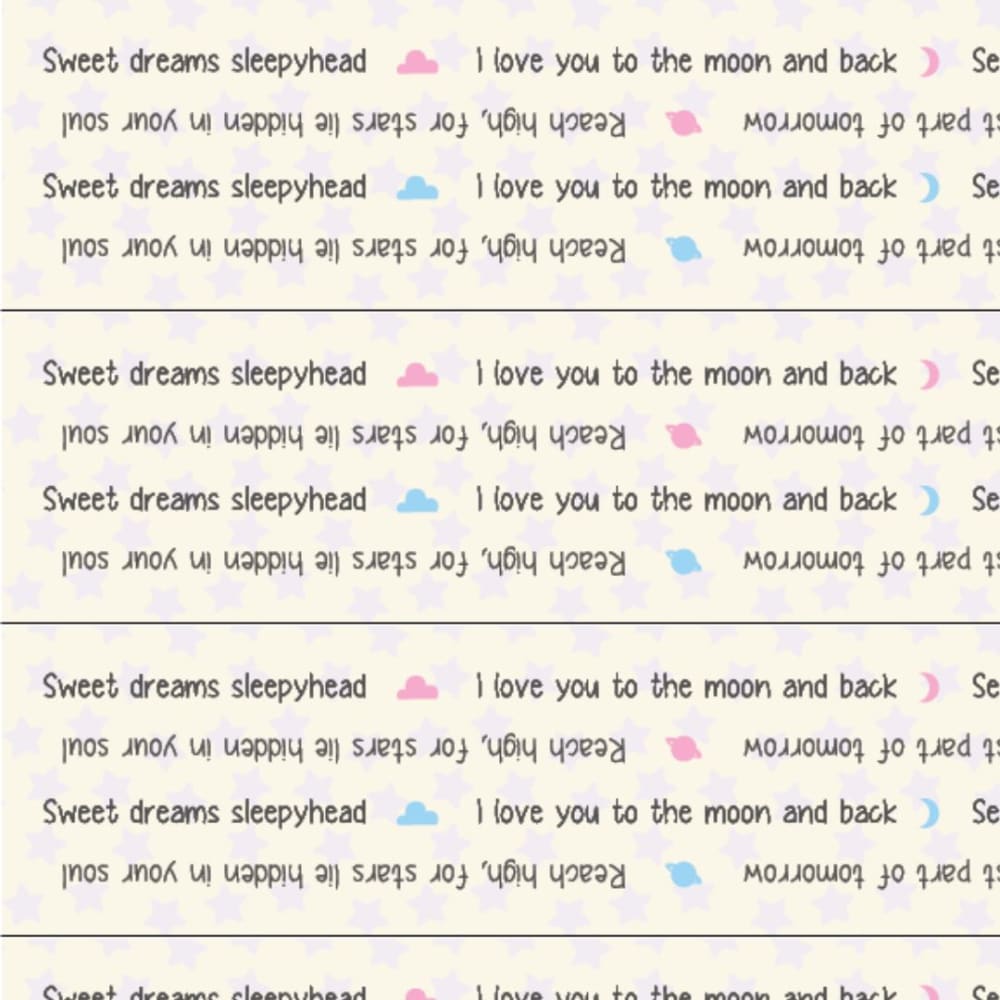Select the blue cloud in the middle strip

[417, 501]
